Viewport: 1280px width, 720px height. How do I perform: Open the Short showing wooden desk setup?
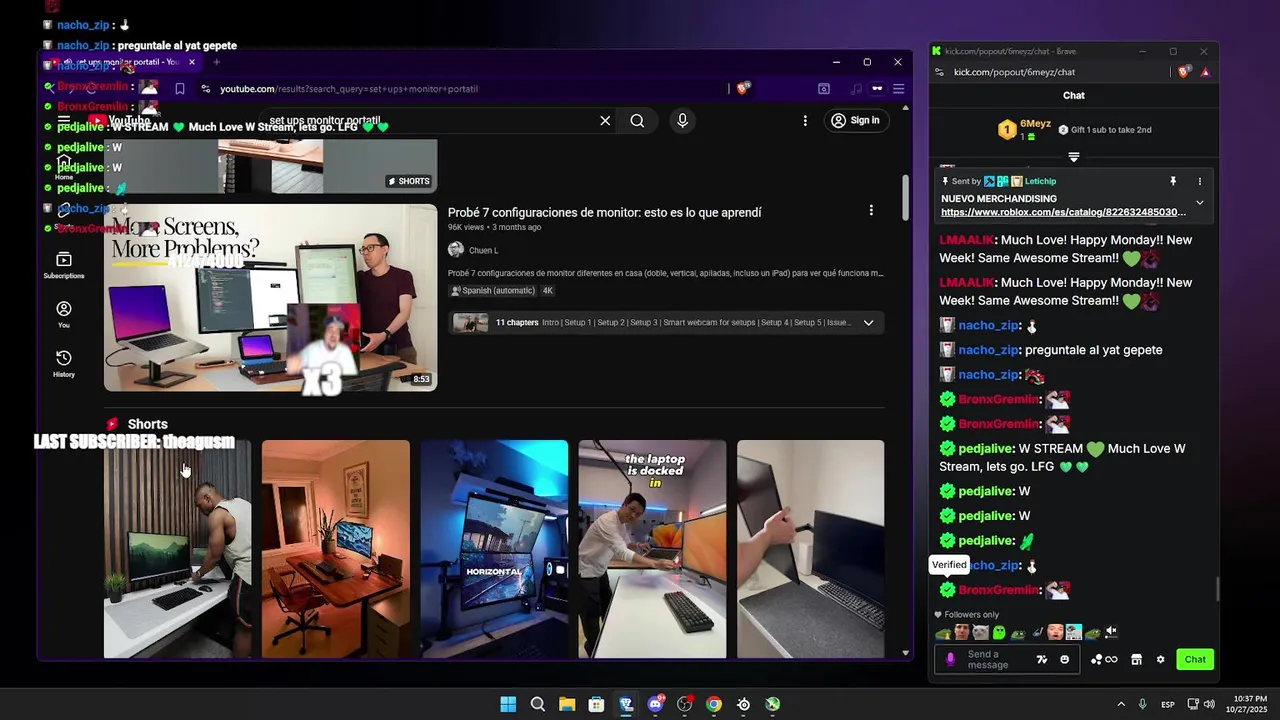pyautogui.click(x=336, y=549)
